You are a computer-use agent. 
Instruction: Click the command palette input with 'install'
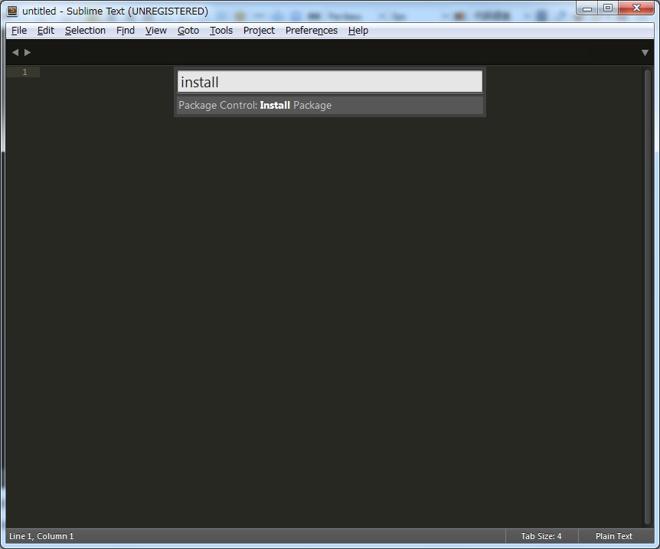coord(330,82)
